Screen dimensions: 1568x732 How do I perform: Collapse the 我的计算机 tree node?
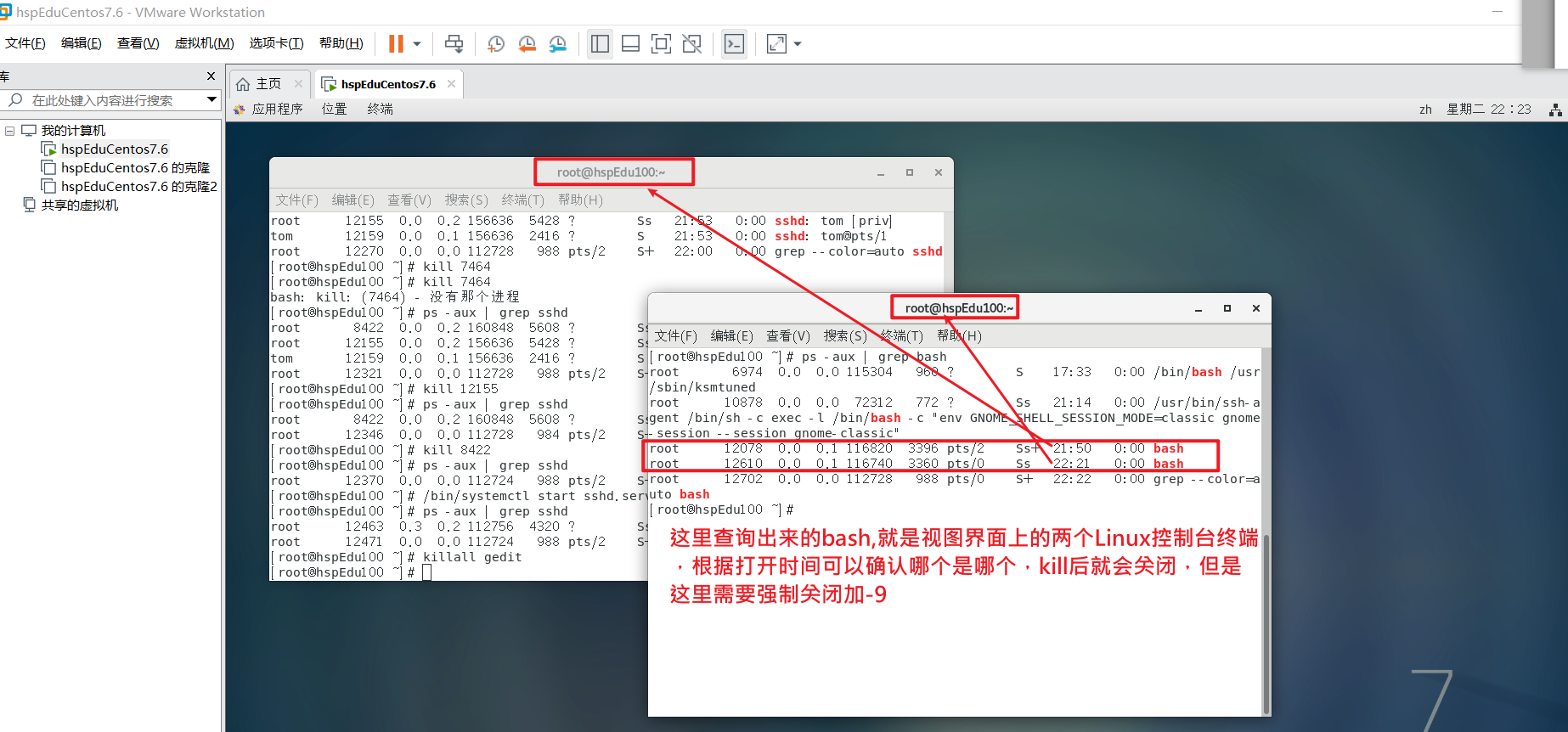click(10, 131)
